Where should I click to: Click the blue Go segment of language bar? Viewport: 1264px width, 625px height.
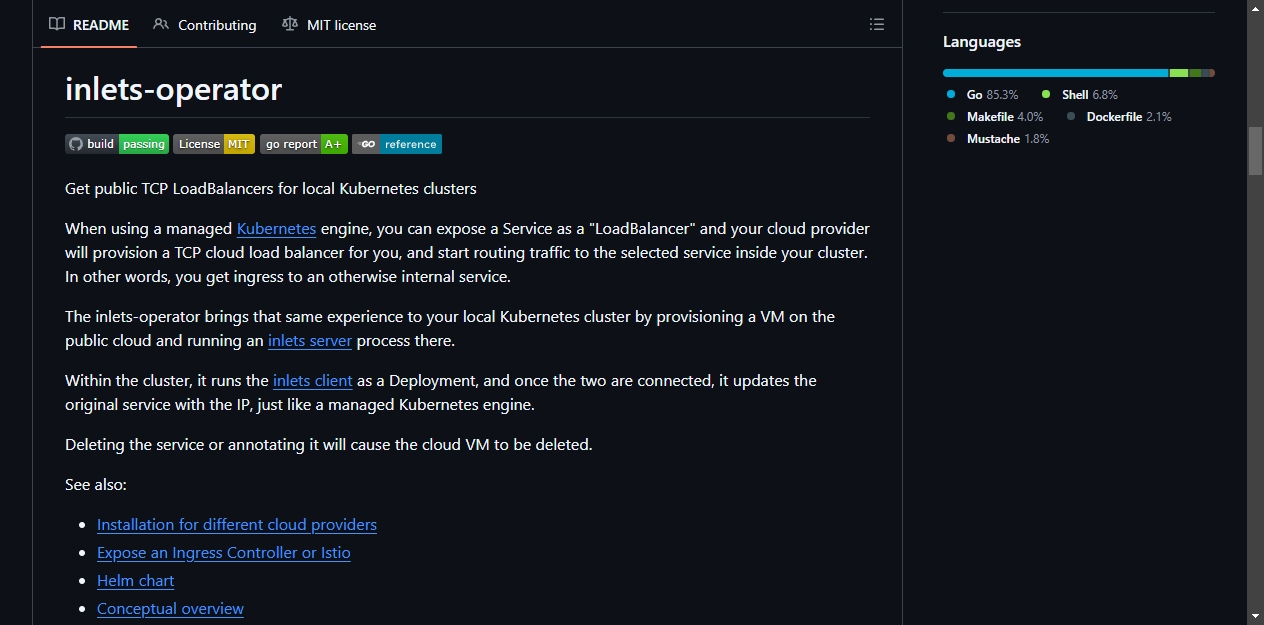point(1056,73)
